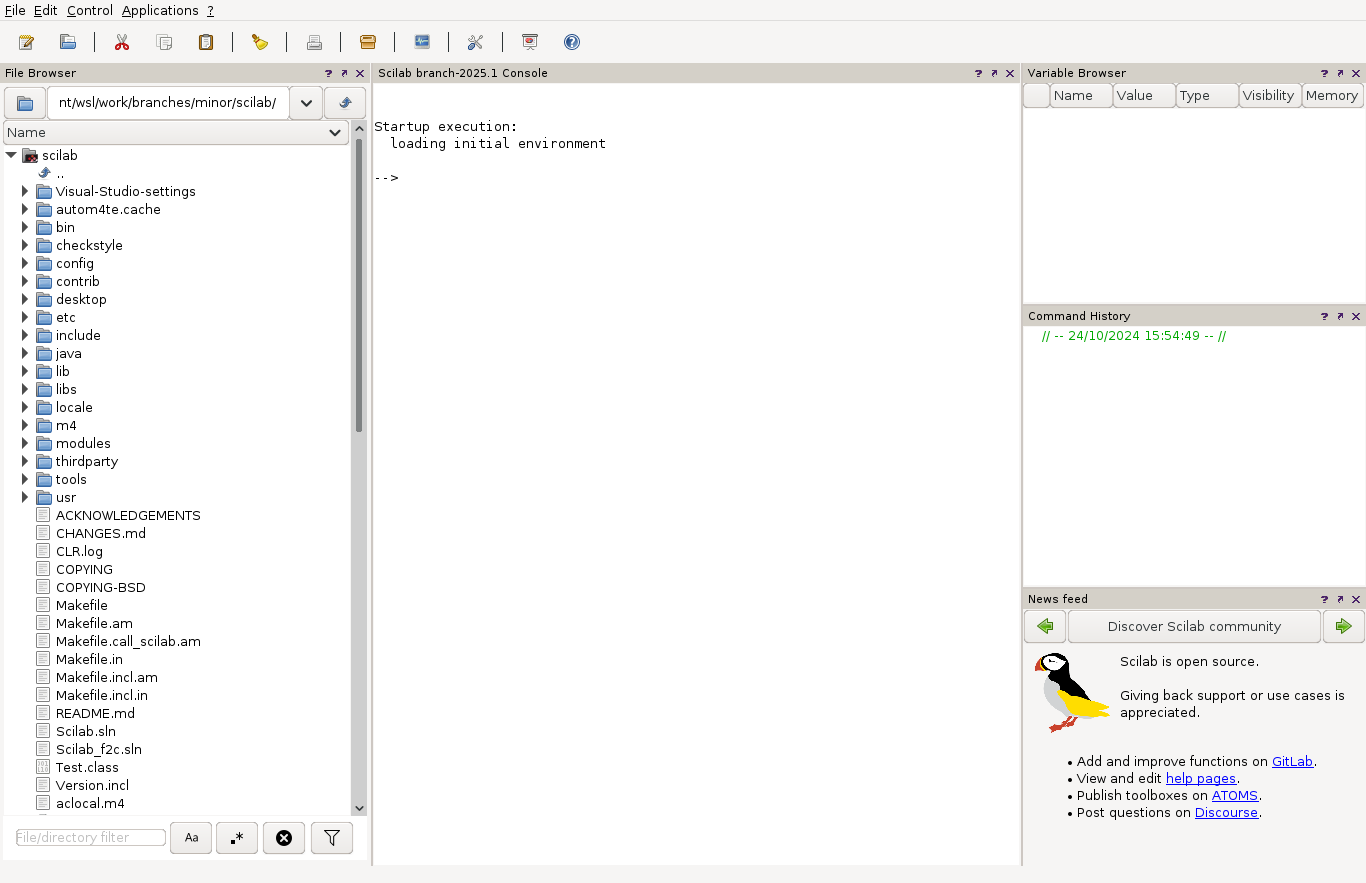Launch SciNotes editor from toolbar
Screen dimensions: 1366x883
coord(27,42)
